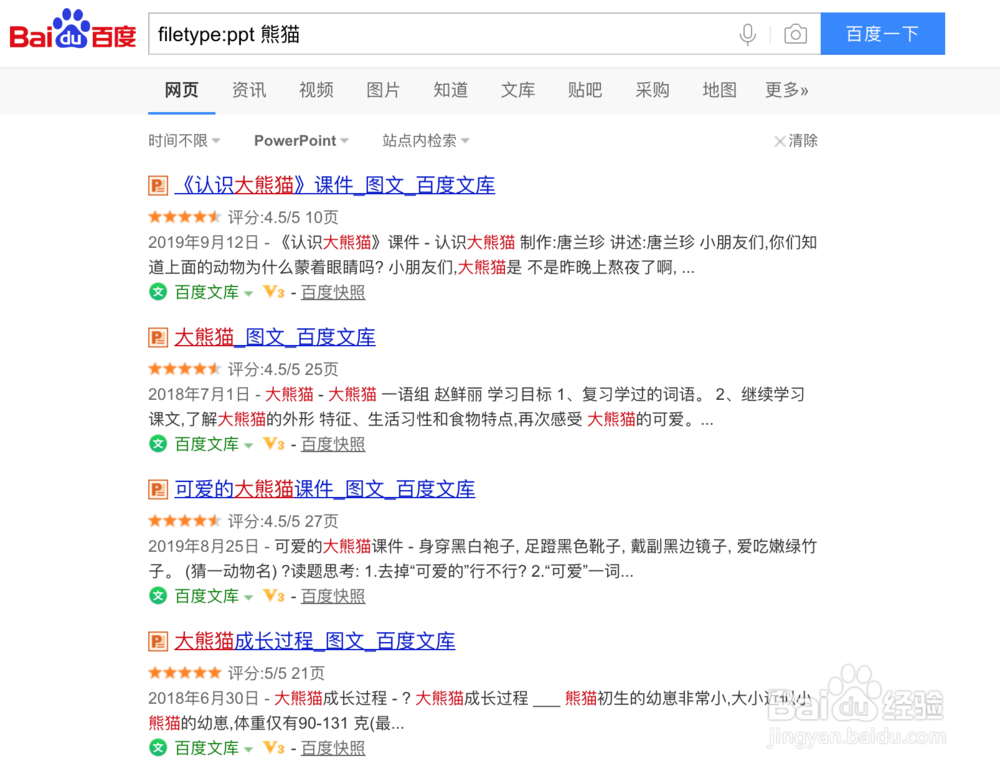Click the PPT icon of 可爱的大熊猫课件

tap(157, 489)
